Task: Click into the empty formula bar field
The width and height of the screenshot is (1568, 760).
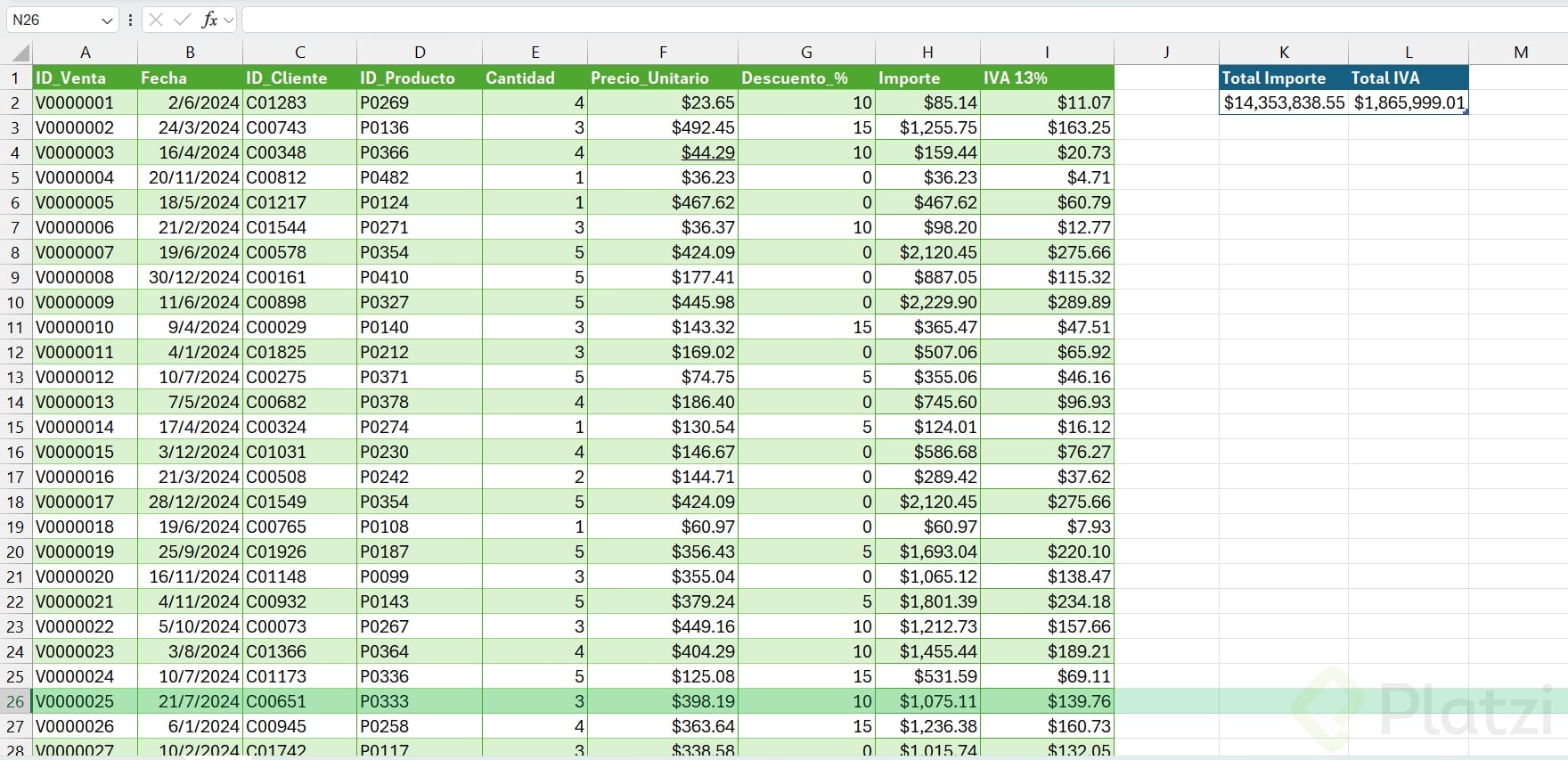Action: coord(903,20)
